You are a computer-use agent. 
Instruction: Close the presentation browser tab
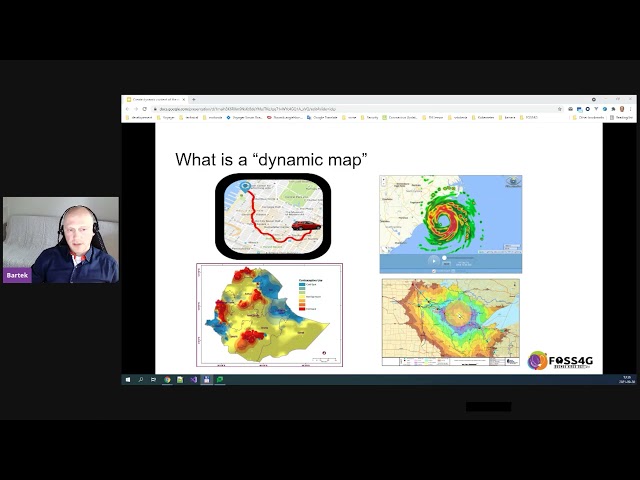coord(184,100)
